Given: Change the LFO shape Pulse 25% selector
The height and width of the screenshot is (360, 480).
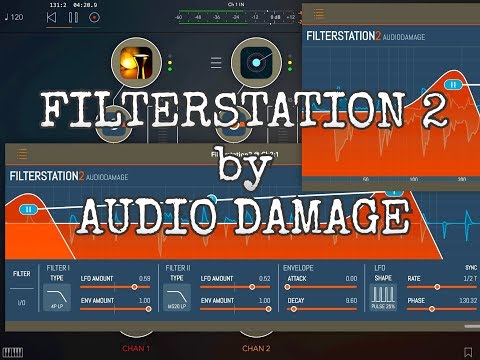Looking at the screenshot, I should click(383, 297).
